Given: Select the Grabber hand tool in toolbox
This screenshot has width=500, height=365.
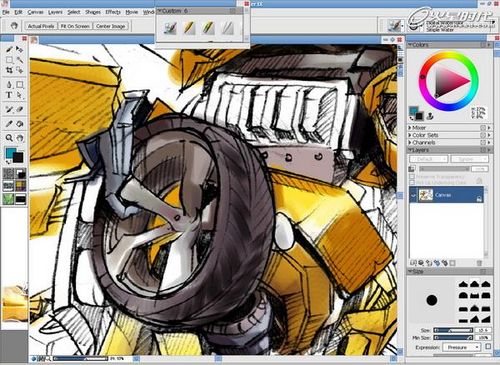Looking at the screenshot, I should (x=20, y=138).
